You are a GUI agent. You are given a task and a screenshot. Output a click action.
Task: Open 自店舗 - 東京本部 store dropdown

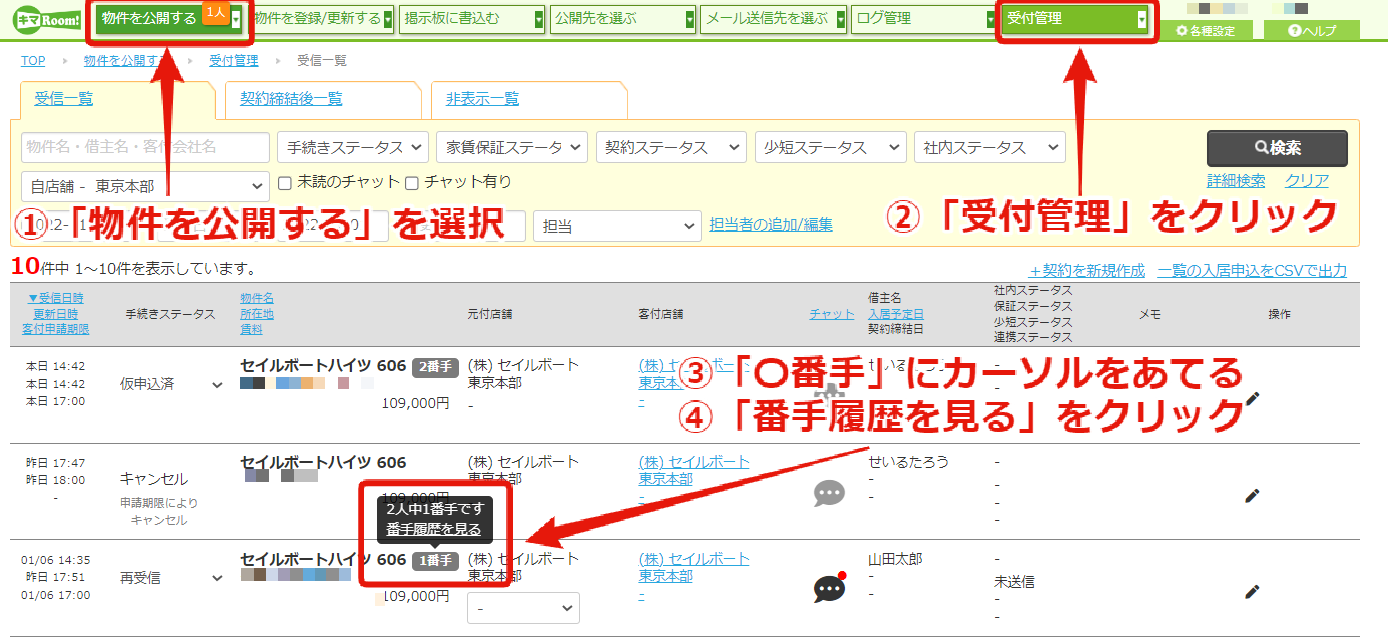point(145,186)
